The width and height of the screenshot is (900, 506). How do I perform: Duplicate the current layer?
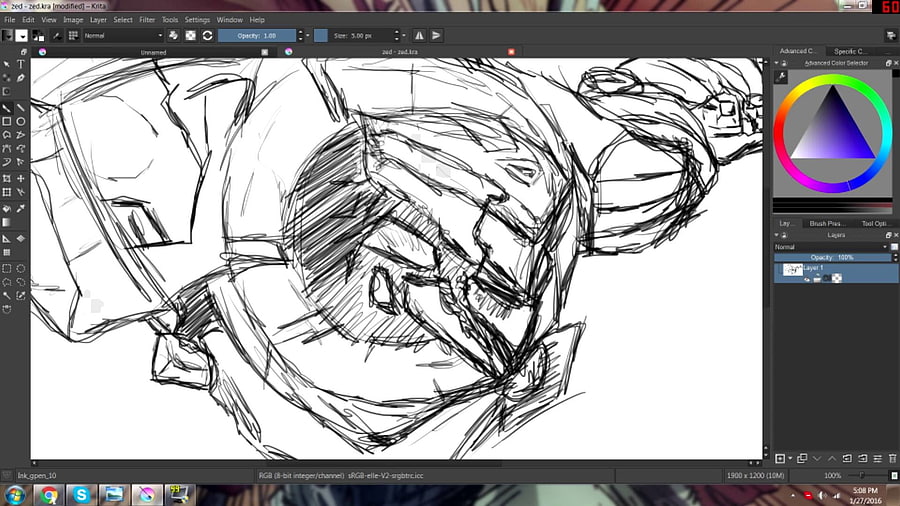(802, 458)
